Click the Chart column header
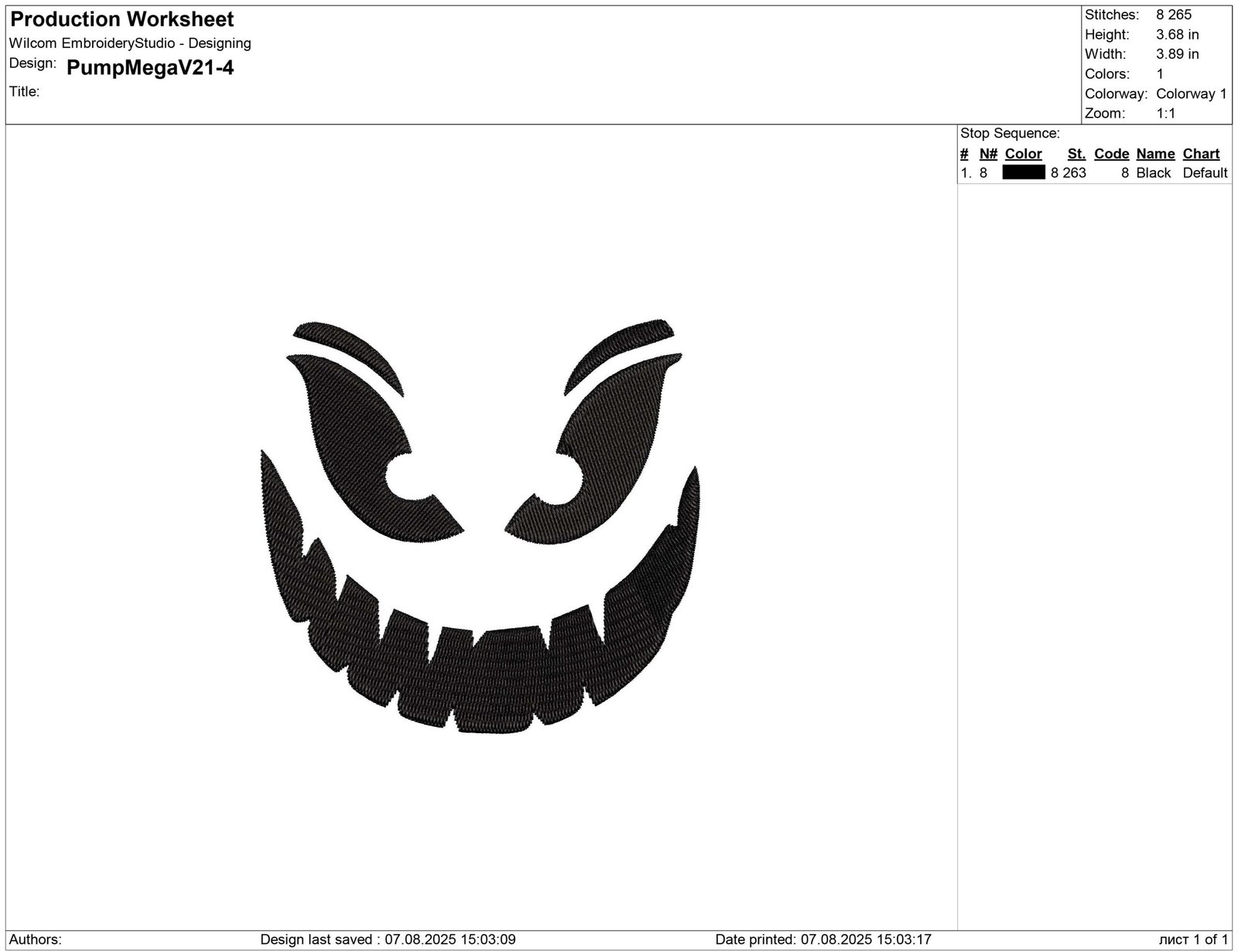This screenshot has width=1238, height=952. point(1201,153)
